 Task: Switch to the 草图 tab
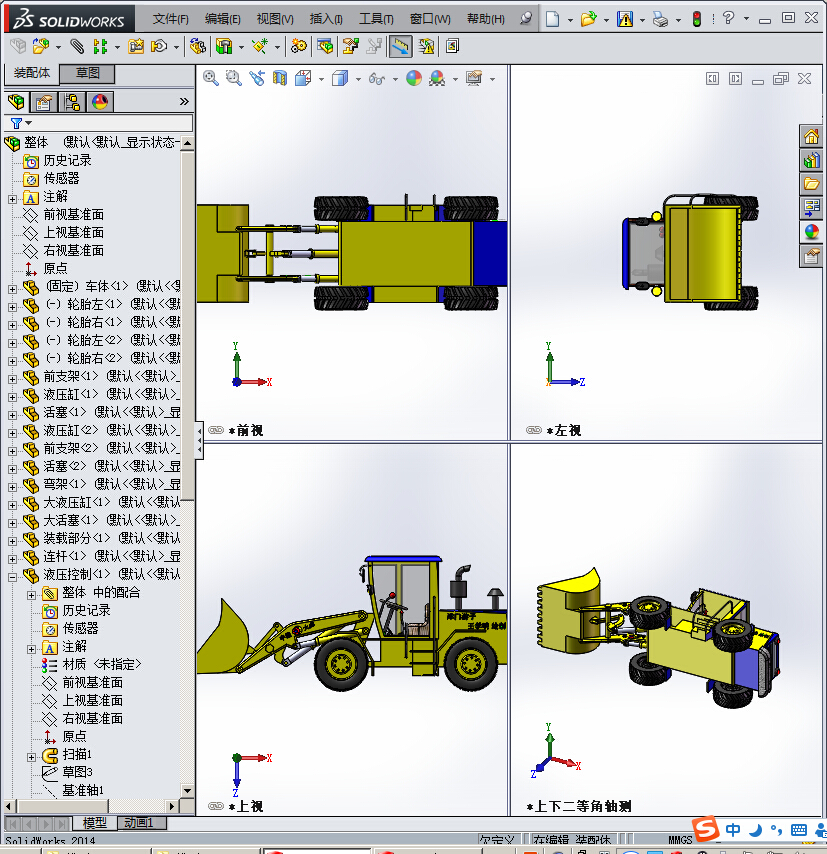pos(87,73)
